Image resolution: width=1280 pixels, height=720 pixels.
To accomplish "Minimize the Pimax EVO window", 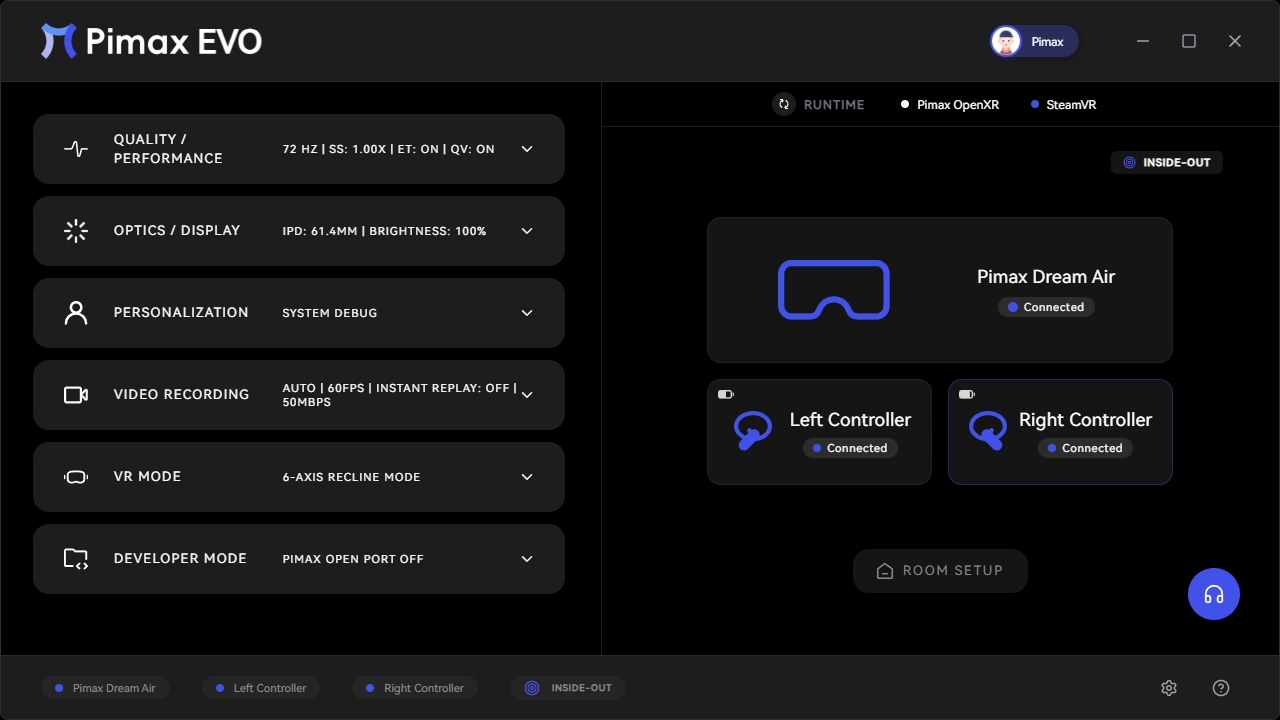I will pos(1143,41).
